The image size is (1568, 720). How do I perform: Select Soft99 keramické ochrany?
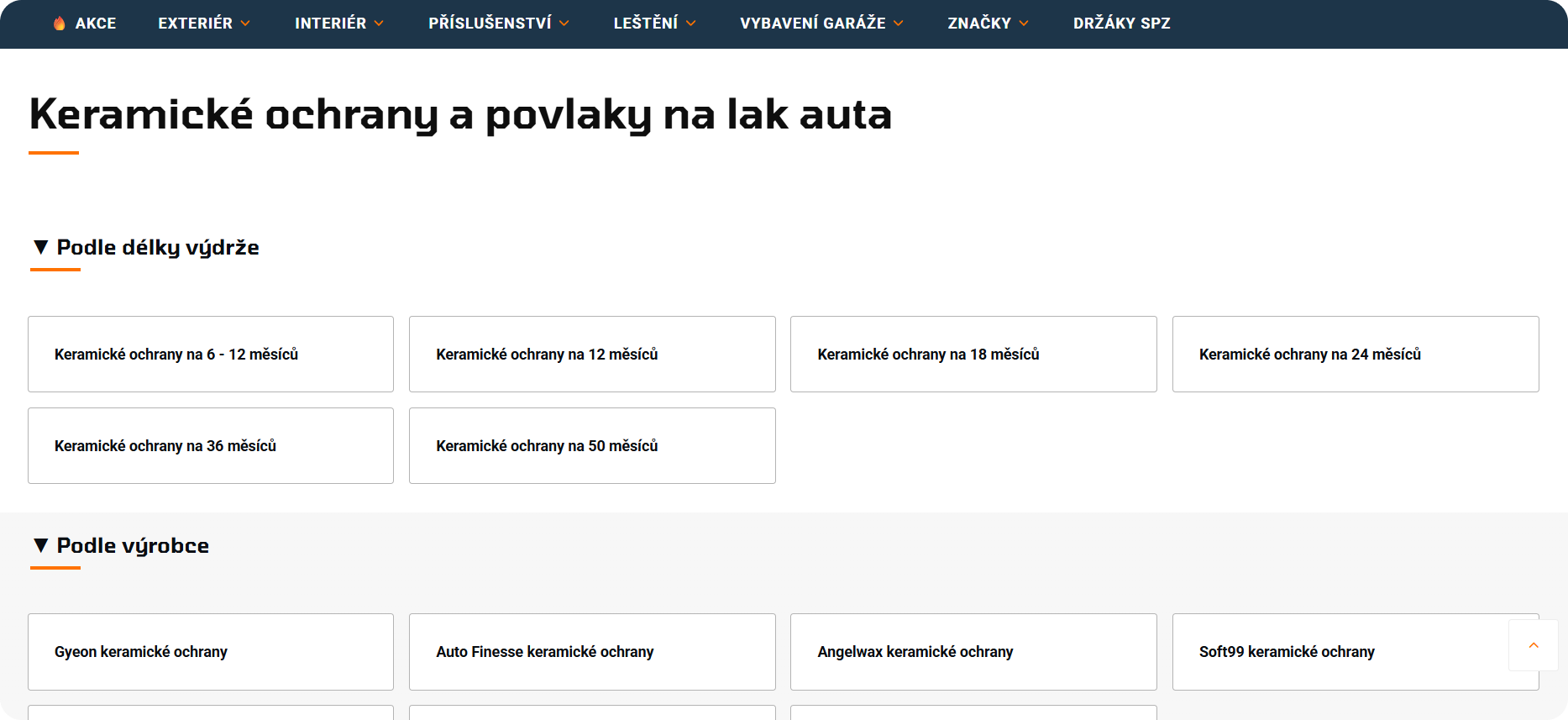click(x=1356, y=652)
